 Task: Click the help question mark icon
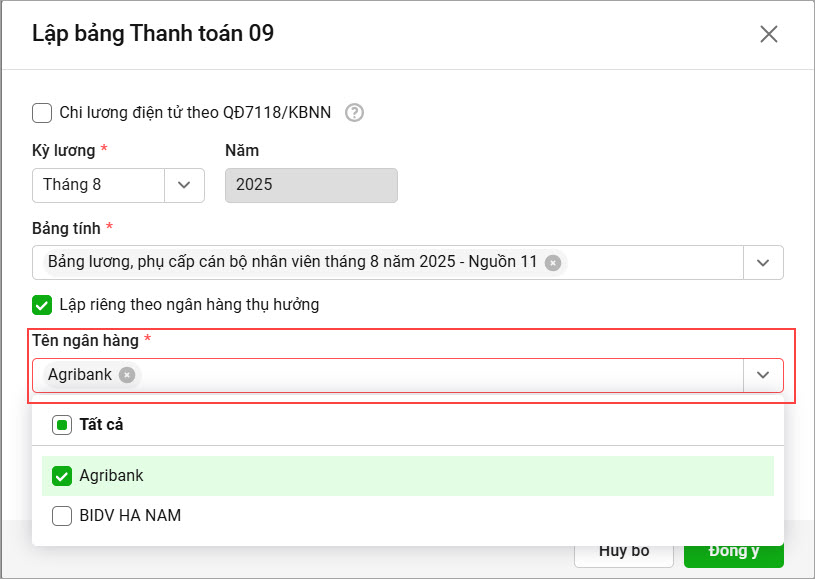point(354,112)
